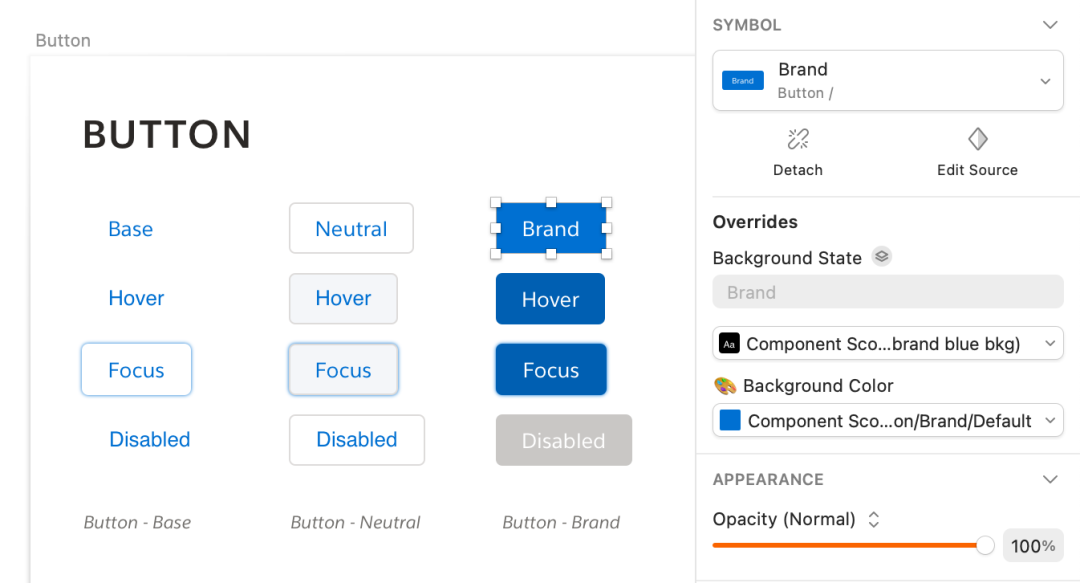
Task: Click the Aa text style icon
Action: 729,344
